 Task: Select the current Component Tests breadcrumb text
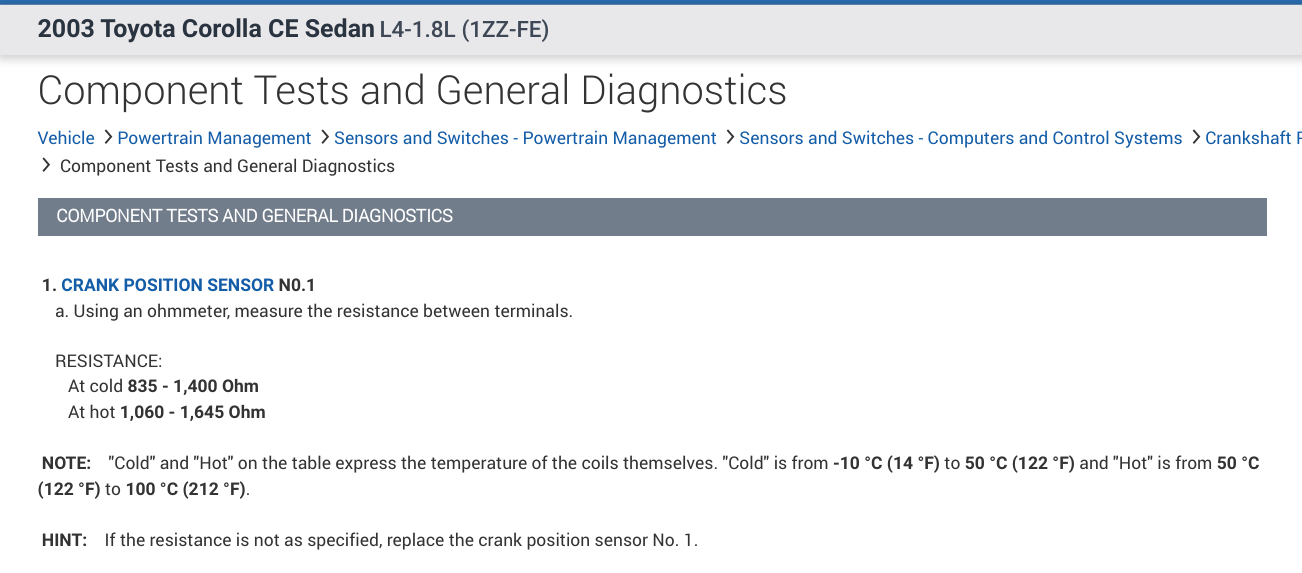click(227, 166)
